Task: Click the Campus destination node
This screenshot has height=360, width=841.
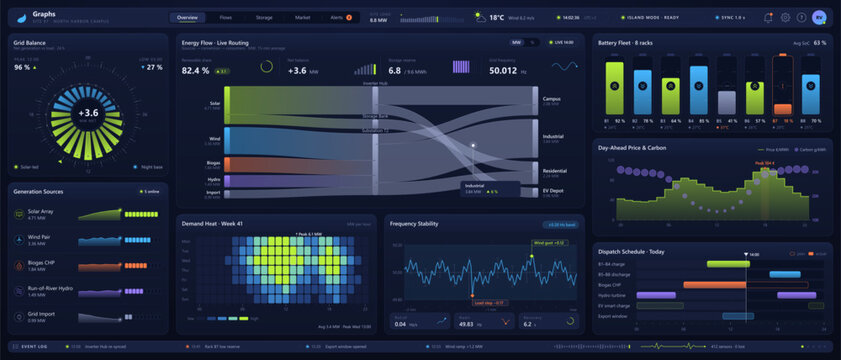Action: pos(535,100)
